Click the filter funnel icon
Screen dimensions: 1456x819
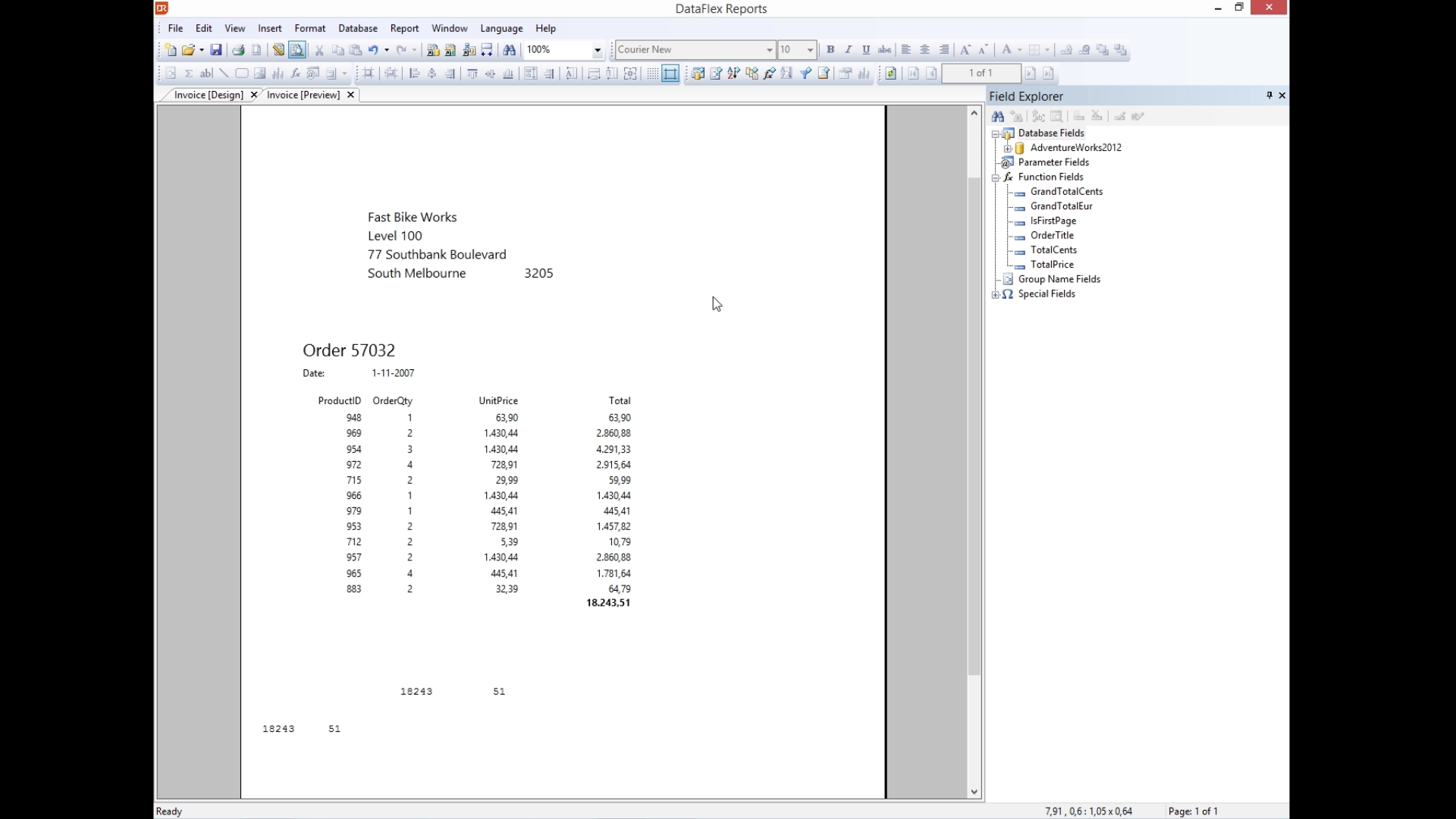pos(805,74)
